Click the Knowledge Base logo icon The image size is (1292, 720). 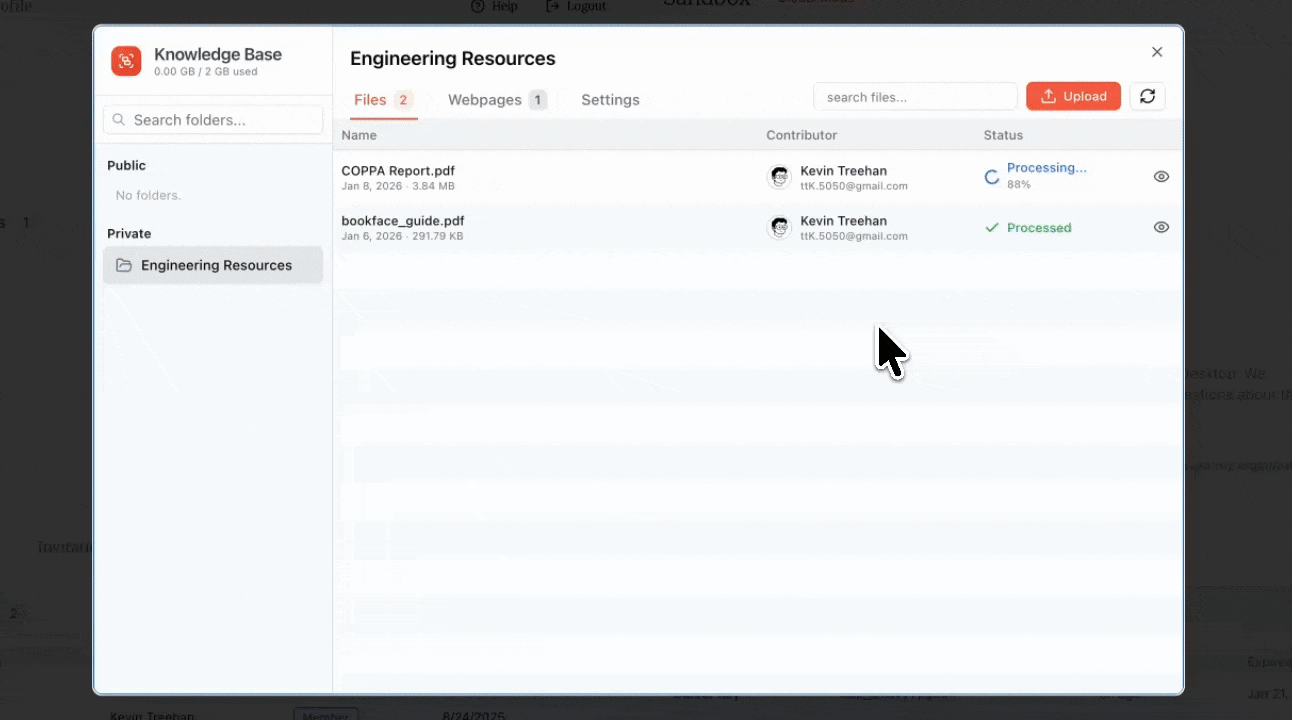(126, 62)
